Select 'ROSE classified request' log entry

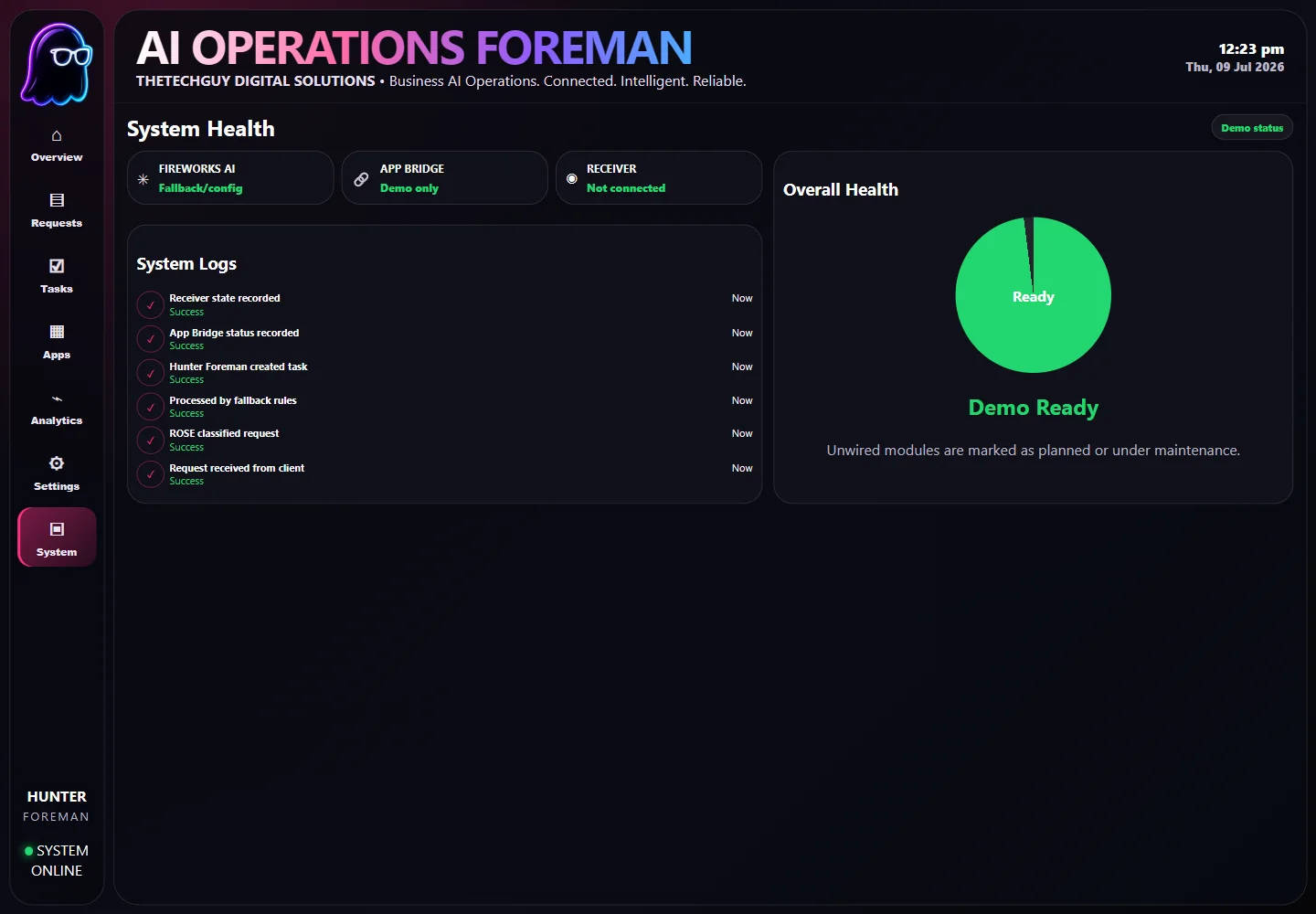(x=444, y=440)
